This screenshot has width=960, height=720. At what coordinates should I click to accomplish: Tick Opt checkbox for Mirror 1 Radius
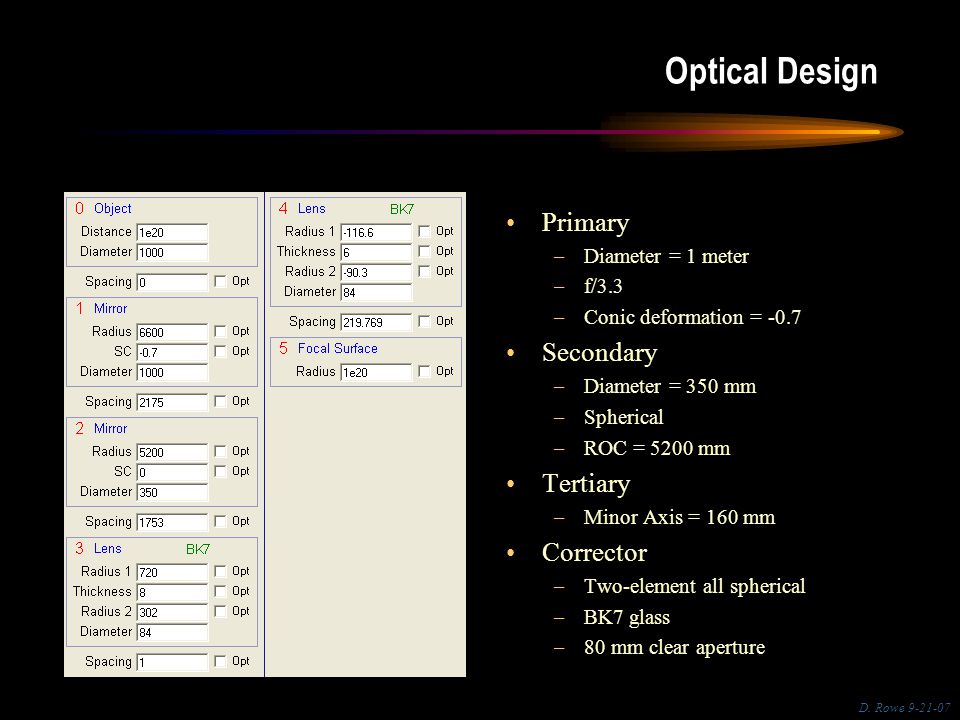220,331
